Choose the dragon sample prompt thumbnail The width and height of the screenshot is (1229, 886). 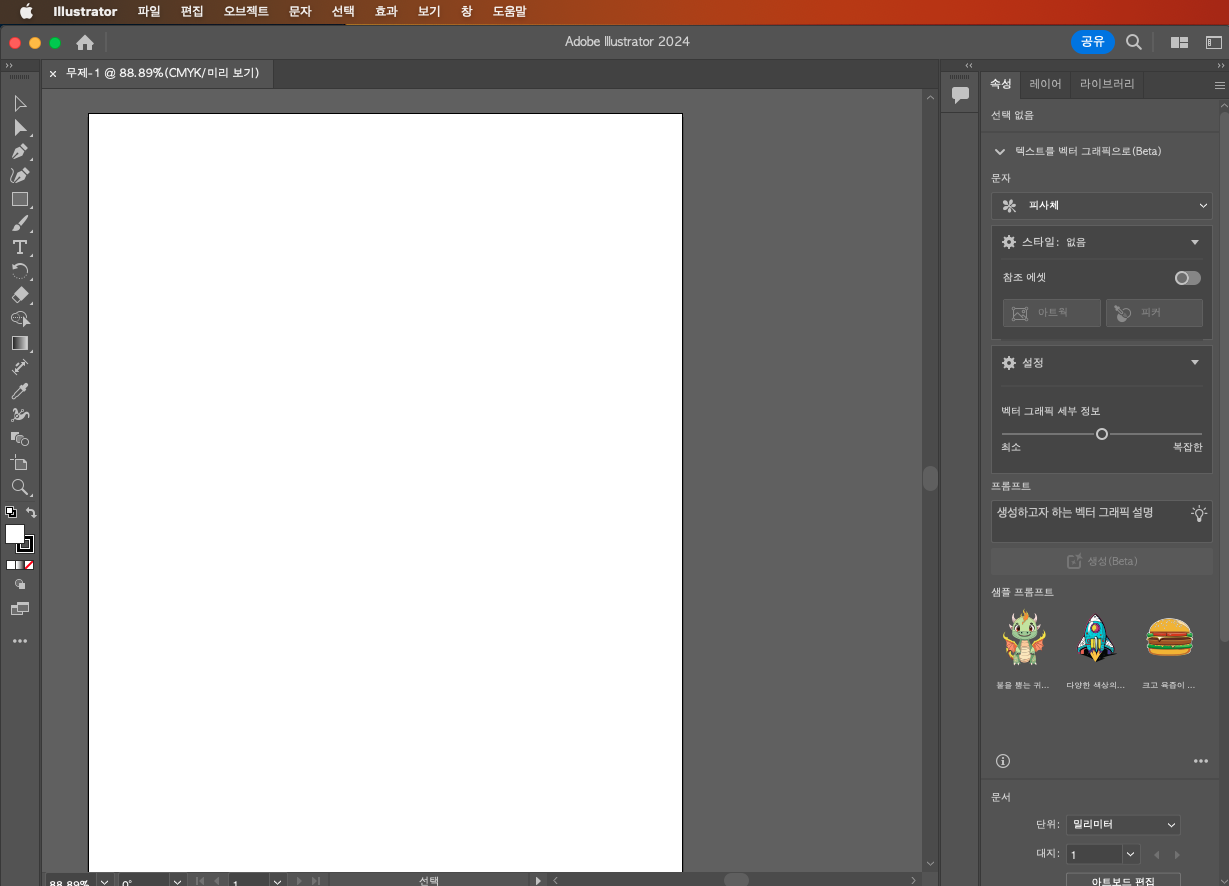[x=1023, y=639]
